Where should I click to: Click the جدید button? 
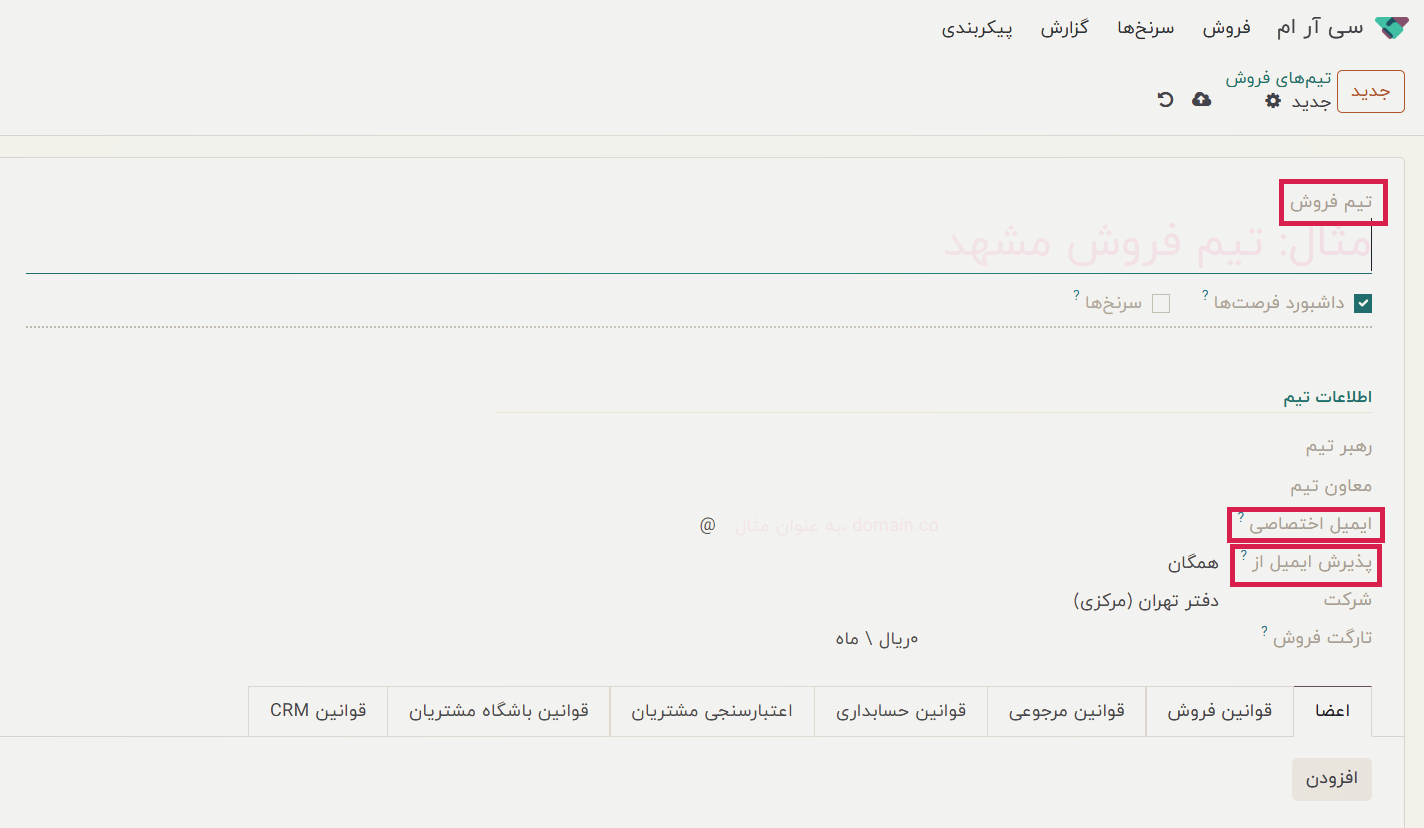click(x=1372, y=91)
